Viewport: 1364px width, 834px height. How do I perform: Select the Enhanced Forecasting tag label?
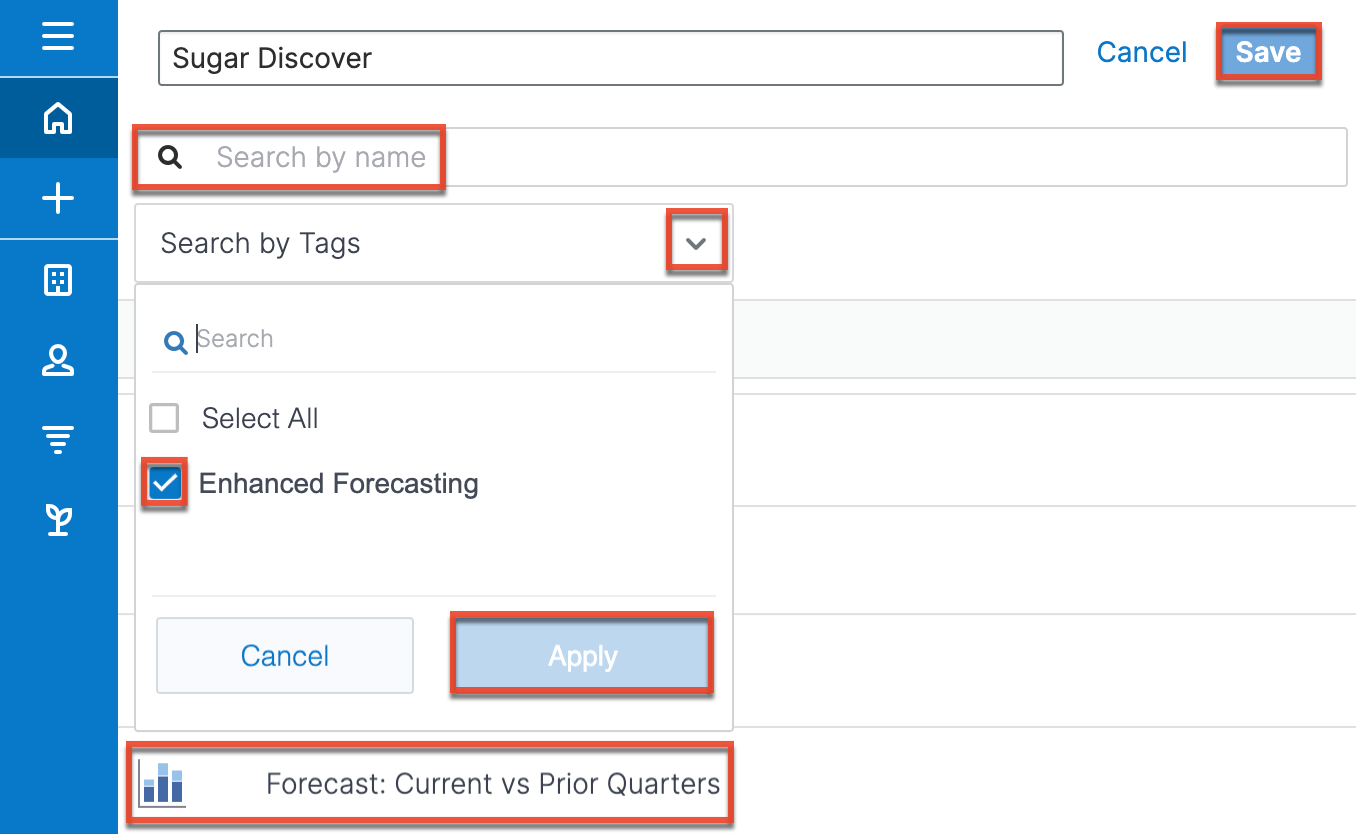[338, 484]
